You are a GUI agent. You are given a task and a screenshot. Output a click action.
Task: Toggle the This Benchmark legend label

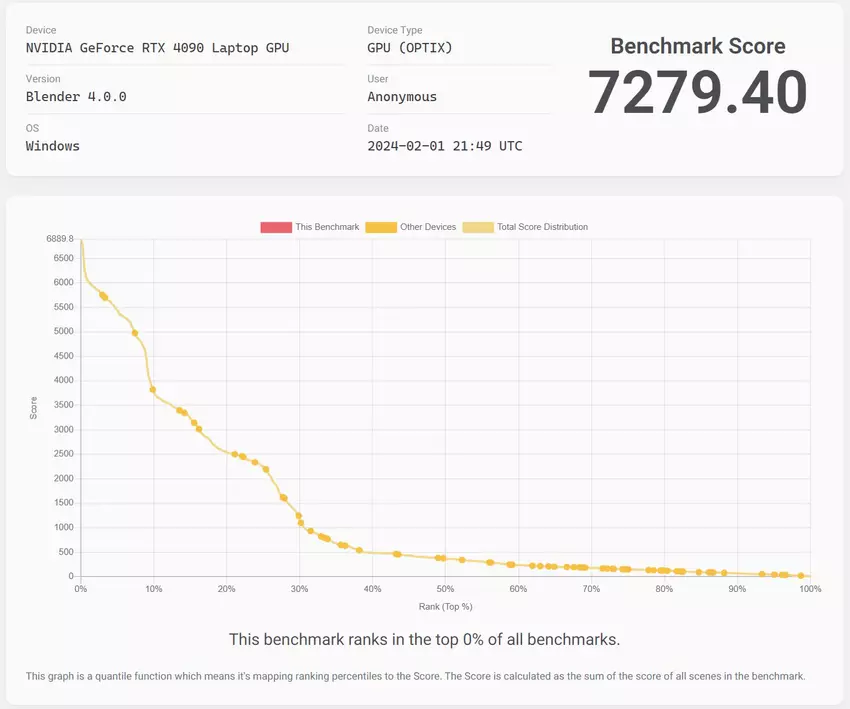327,227
